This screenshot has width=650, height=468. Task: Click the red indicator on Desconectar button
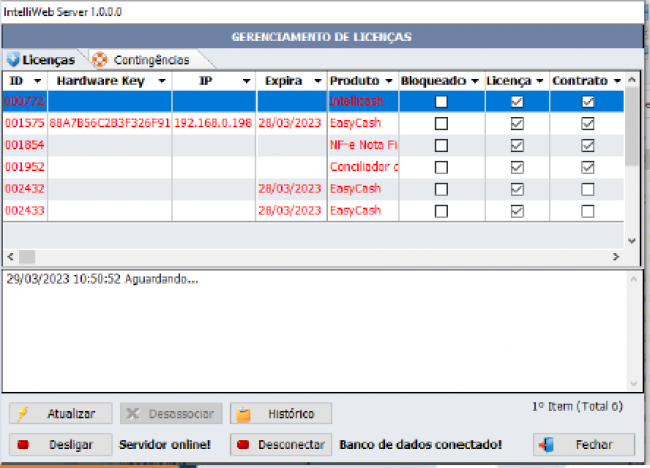click(243, 445)
